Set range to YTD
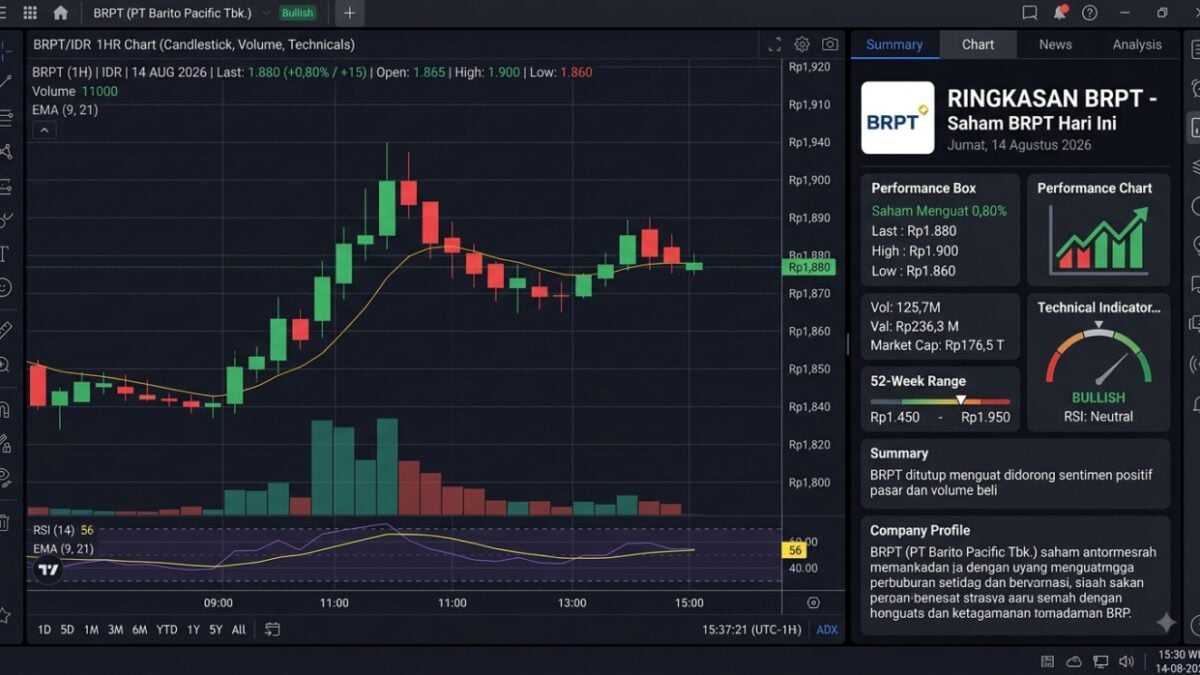 pos(167,629)
